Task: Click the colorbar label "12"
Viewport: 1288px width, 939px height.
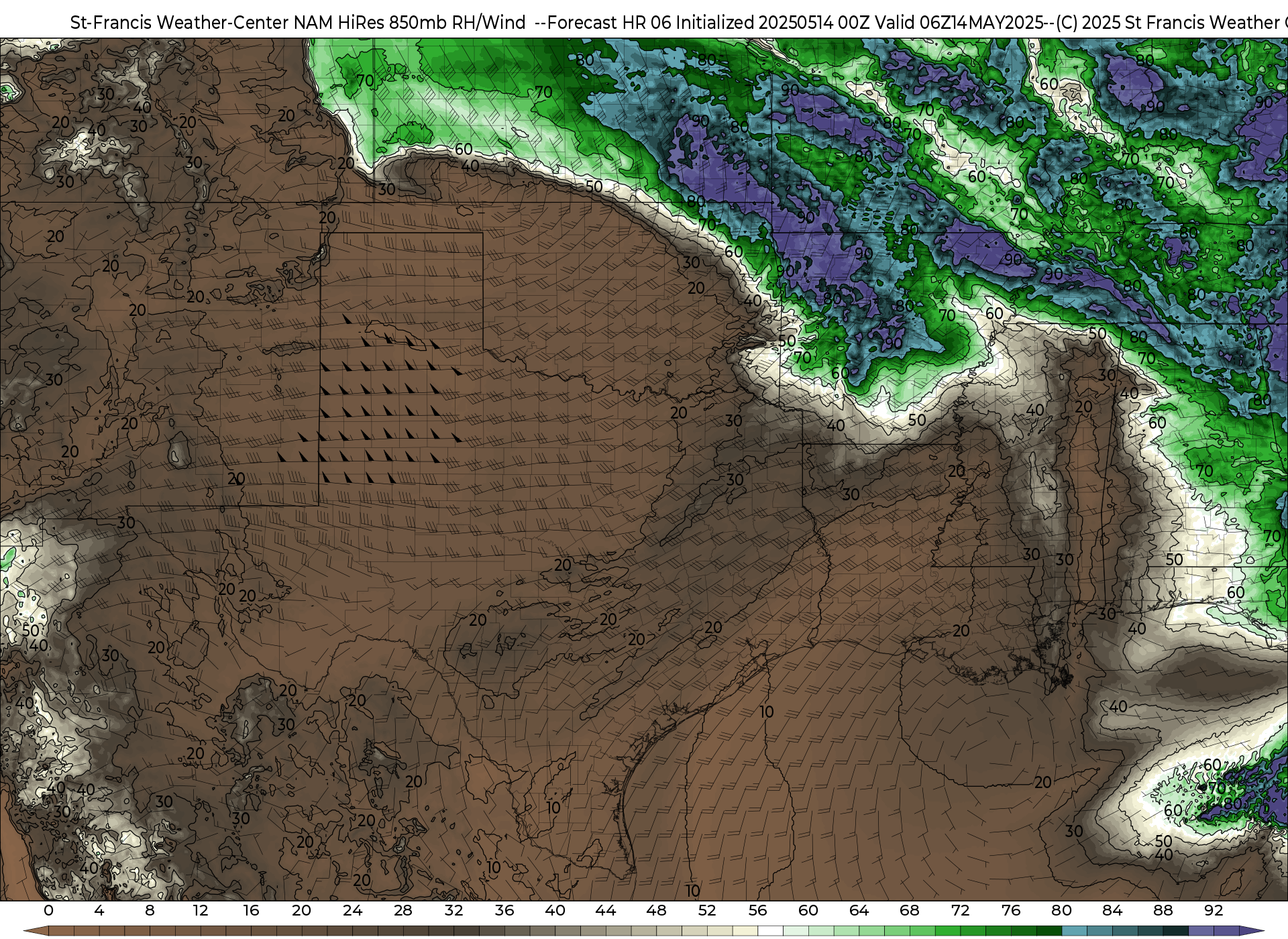Action: pos(200,910)
